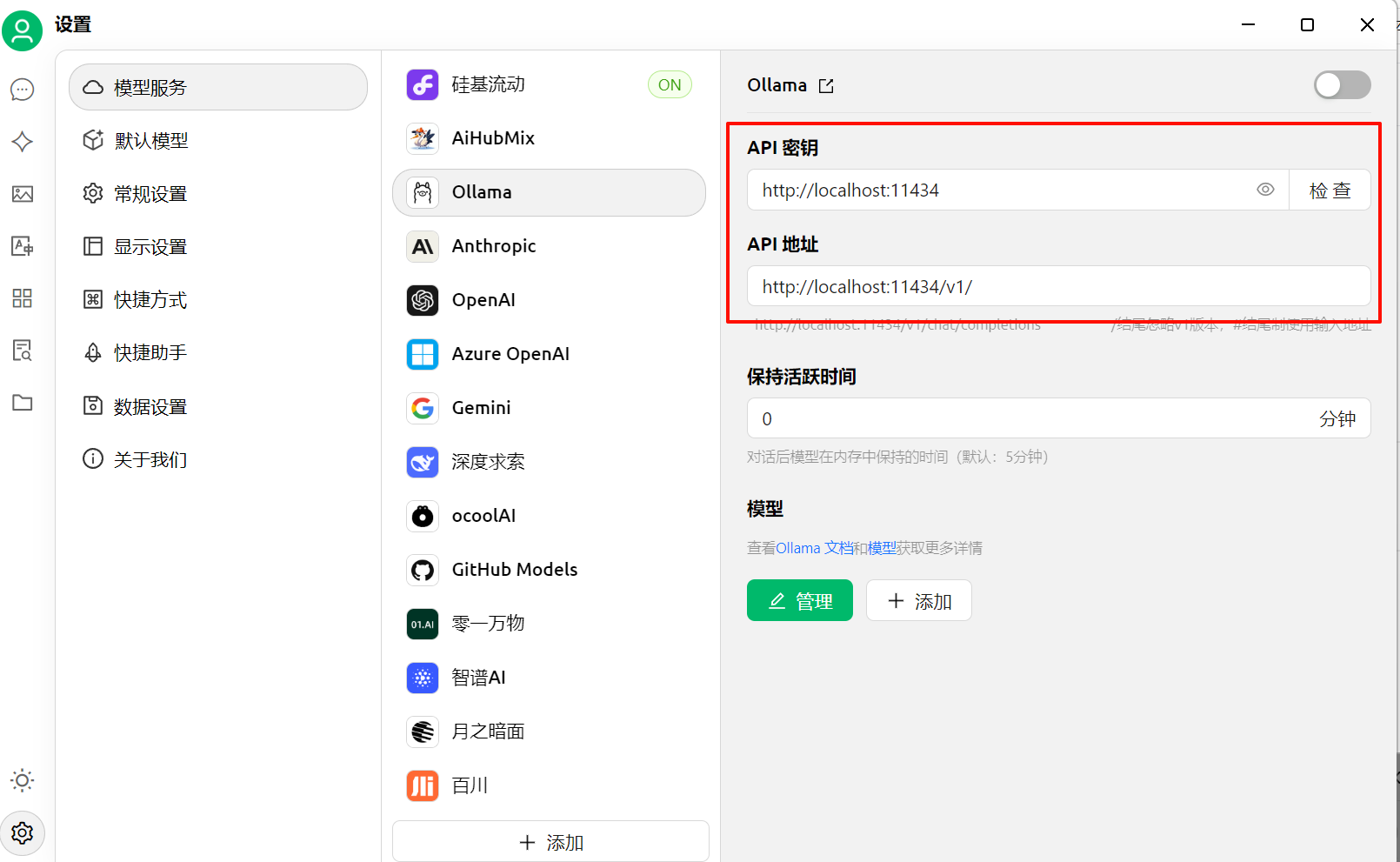Click the Anthropic provider logo
The width and height of the screenshot is (1400, 862).
[423, 247]
